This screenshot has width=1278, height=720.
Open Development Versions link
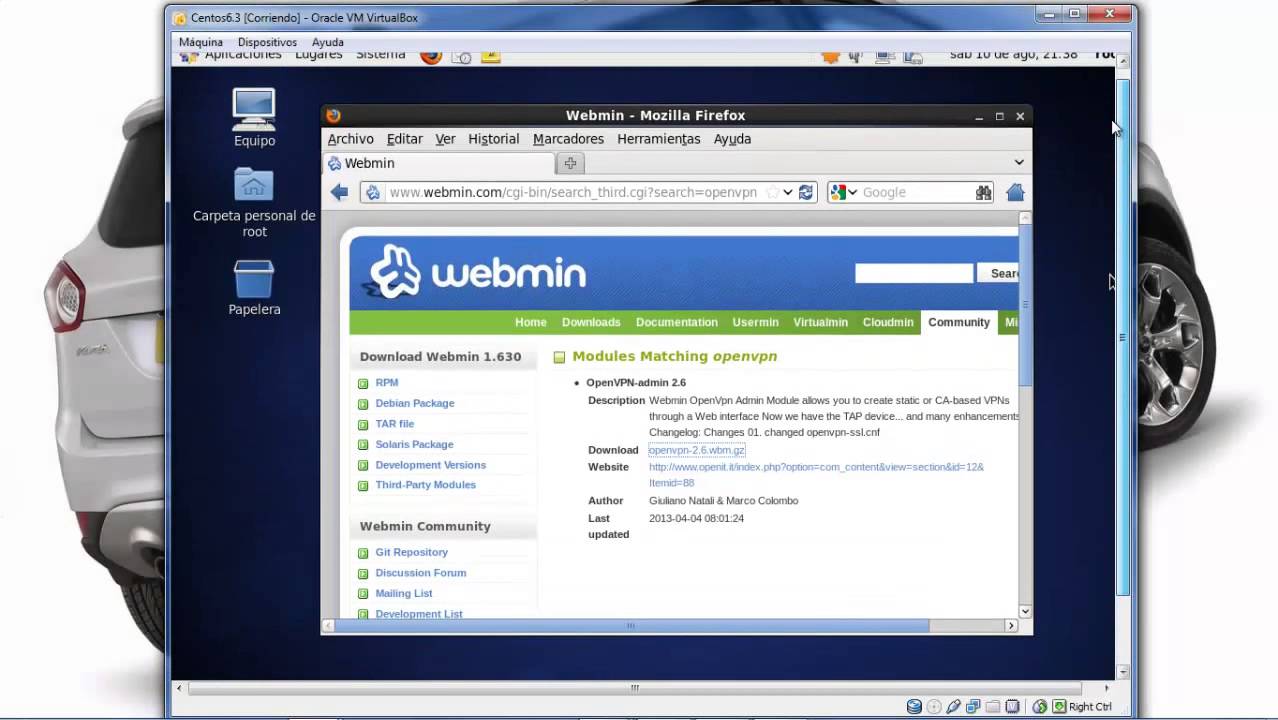(431, 465)
